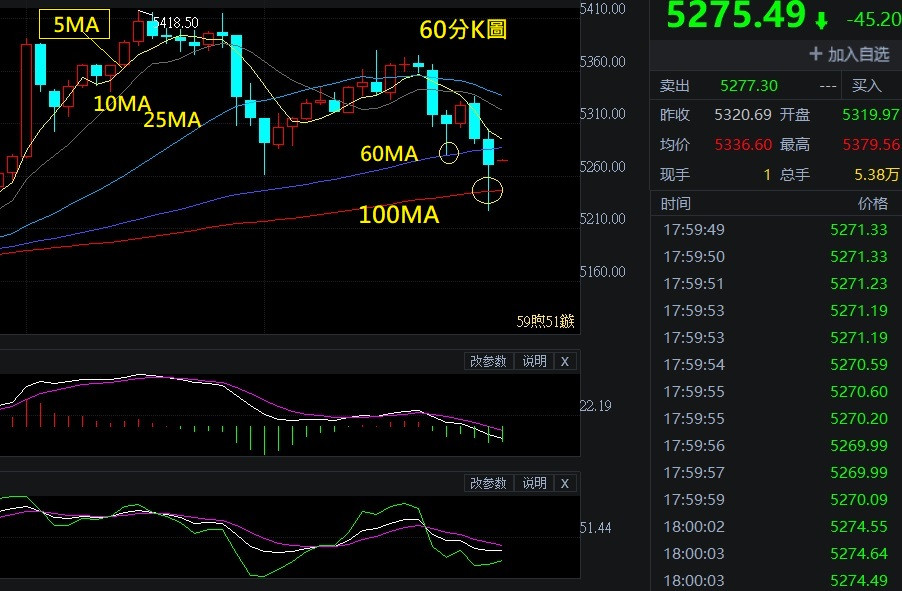This screenshot has height=591, width=902.
Task: Select the boxed 5MA annotation label
Action: click(75, 25)
